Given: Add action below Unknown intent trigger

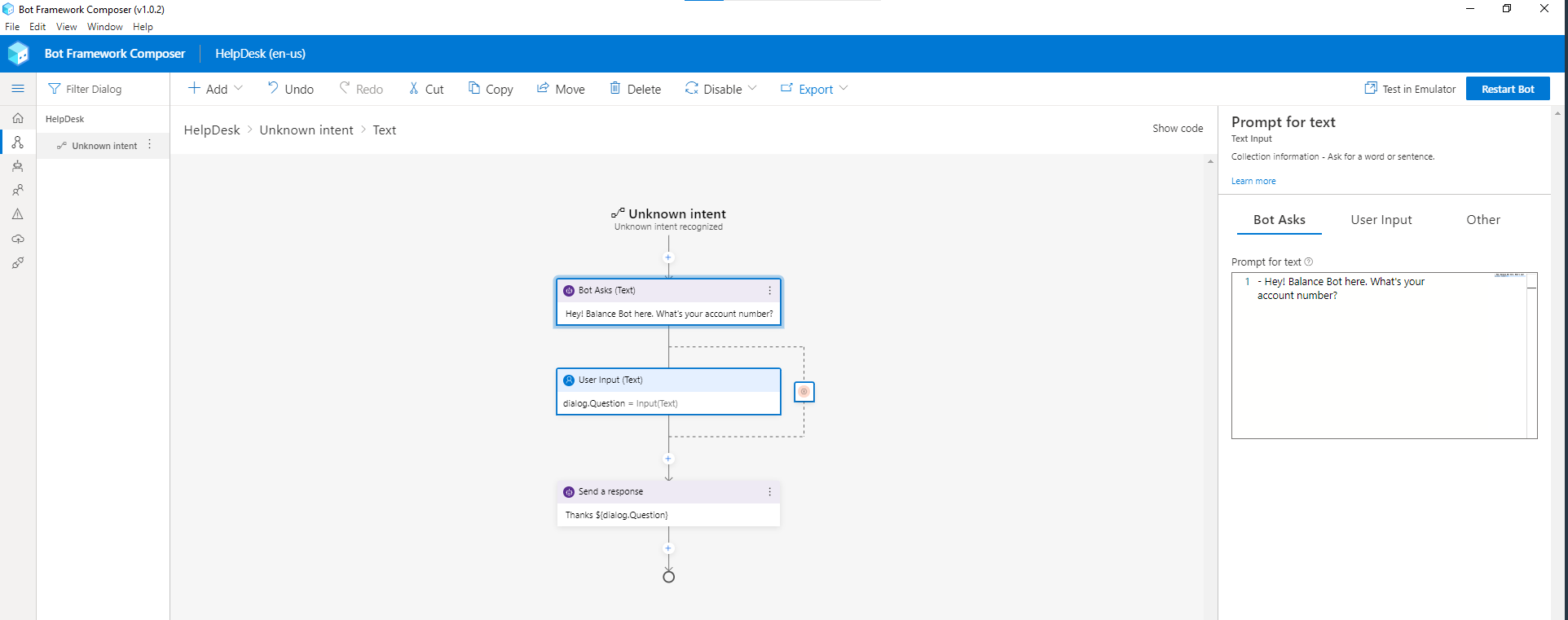Looking at the screenshot, I should pyautogui.click(x=668, y=257).
